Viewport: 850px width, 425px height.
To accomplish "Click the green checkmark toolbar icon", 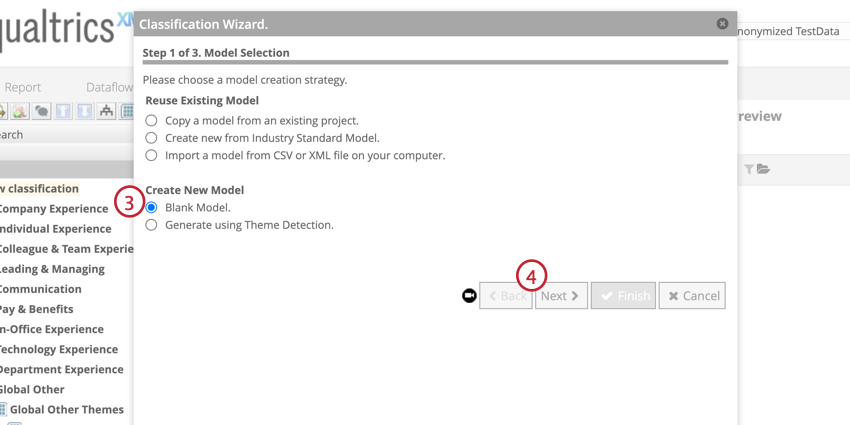I will coord(20,111).
